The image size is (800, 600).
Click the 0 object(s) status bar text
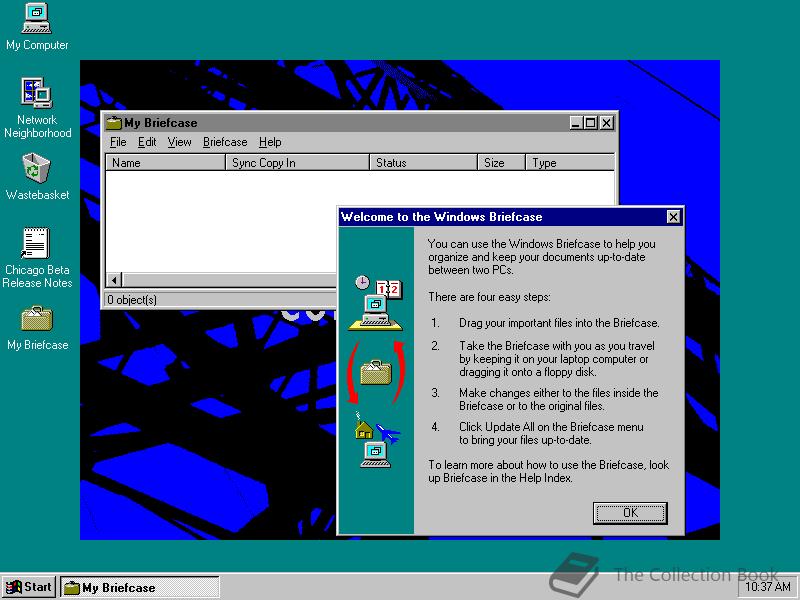click(132, 300)
